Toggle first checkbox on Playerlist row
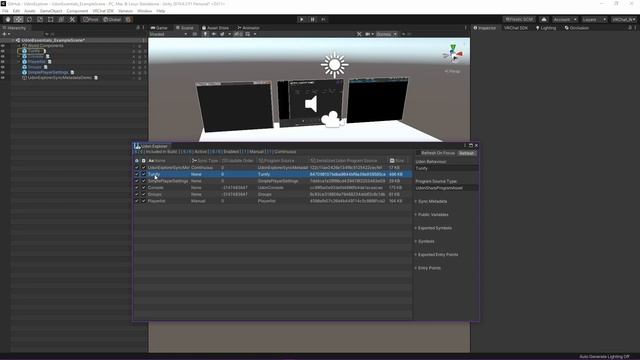The image size is (640, 360). [137, 201]
